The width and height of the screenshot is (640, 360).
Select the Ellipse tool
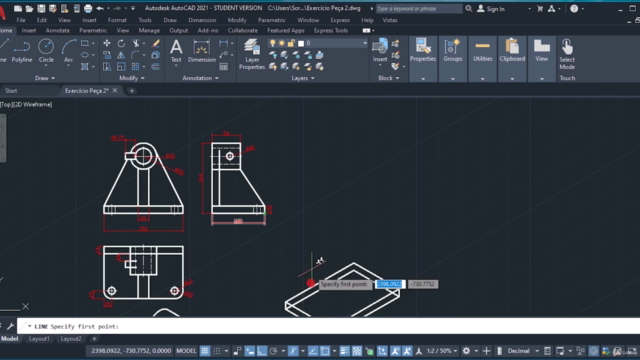click(85, 55)
